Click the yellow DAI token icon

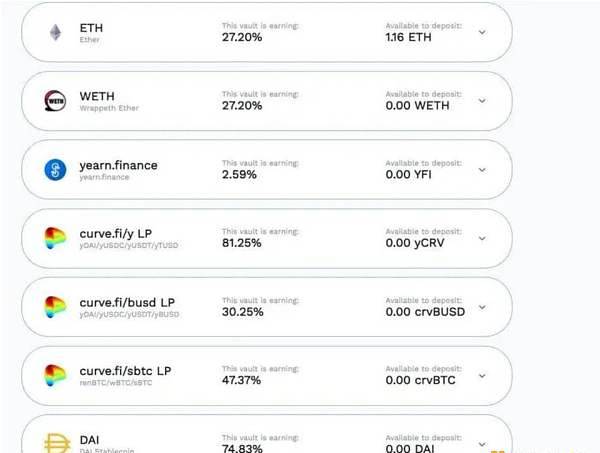(x=57, y=443)
